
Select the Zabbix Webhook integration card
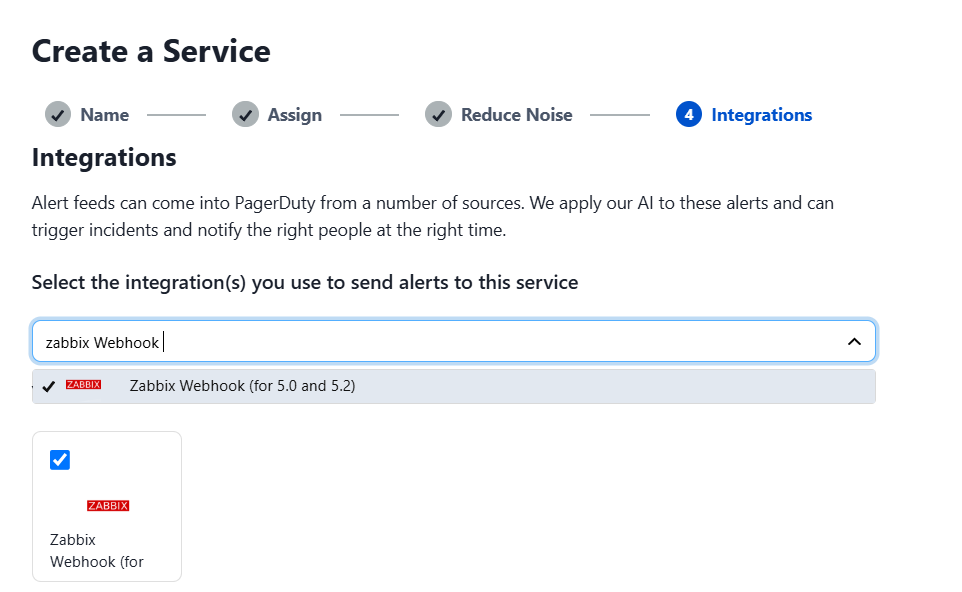coord(107,507)
